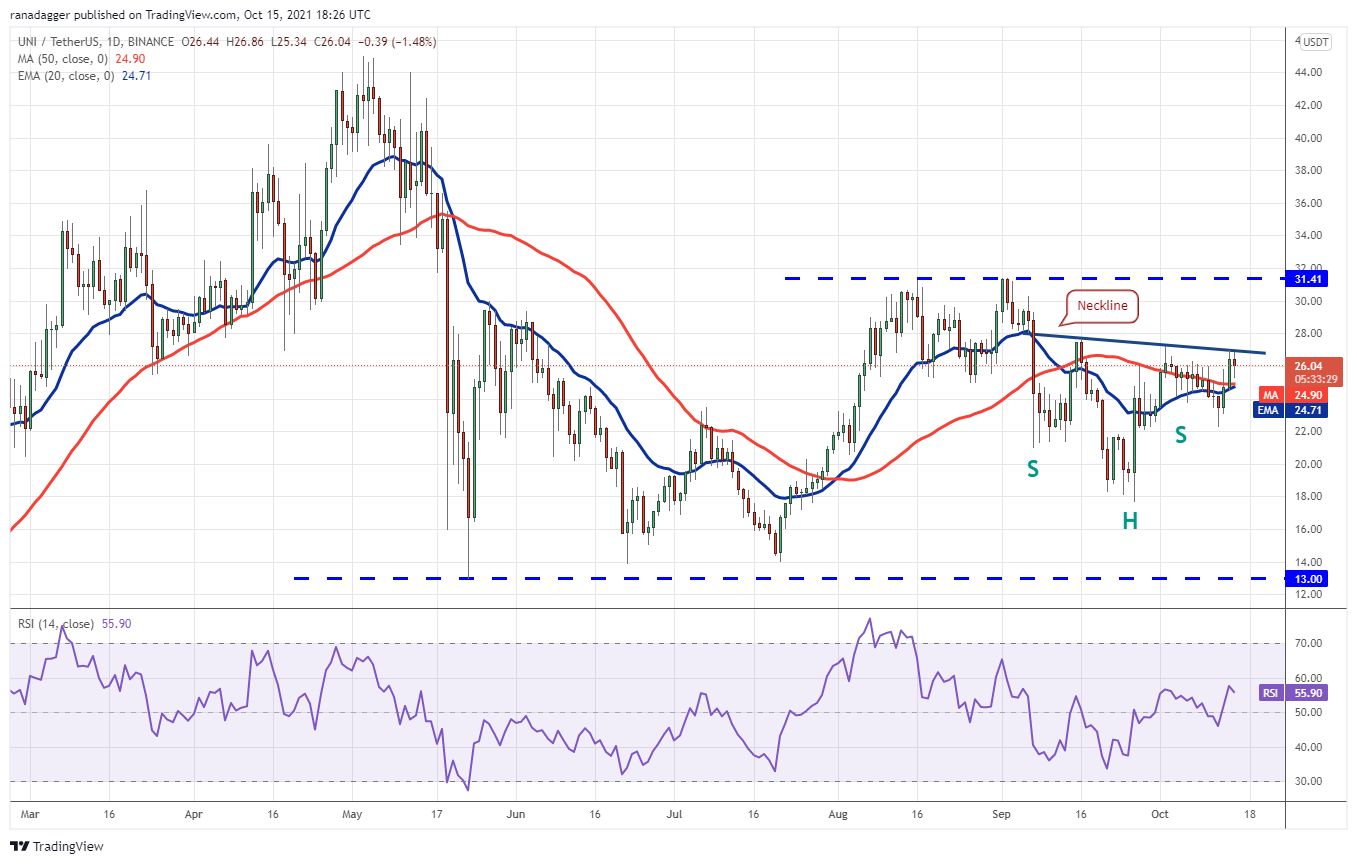This screenshot has height=864, width=1357.
Task: Select the EMA (20, close, 0) legend
Action: point(62,74)
